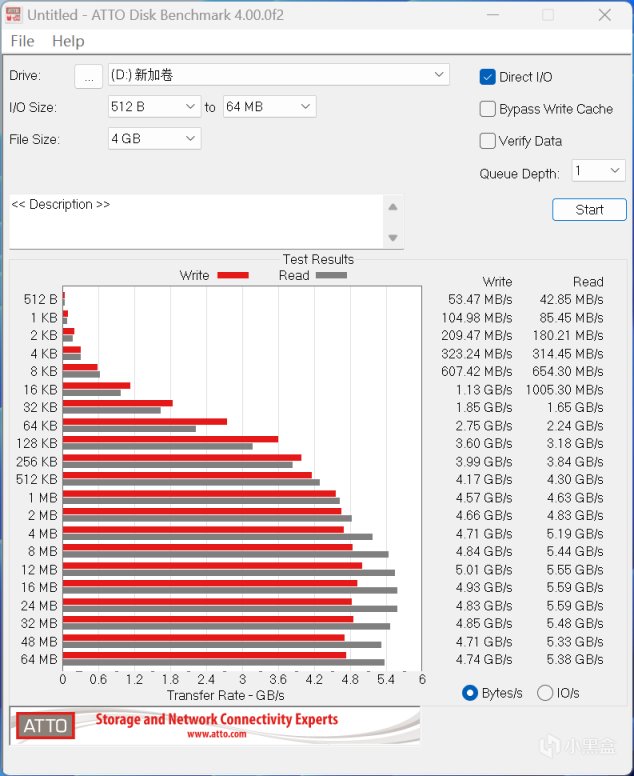Expand the Drive selection dropdown

point(279,75)
